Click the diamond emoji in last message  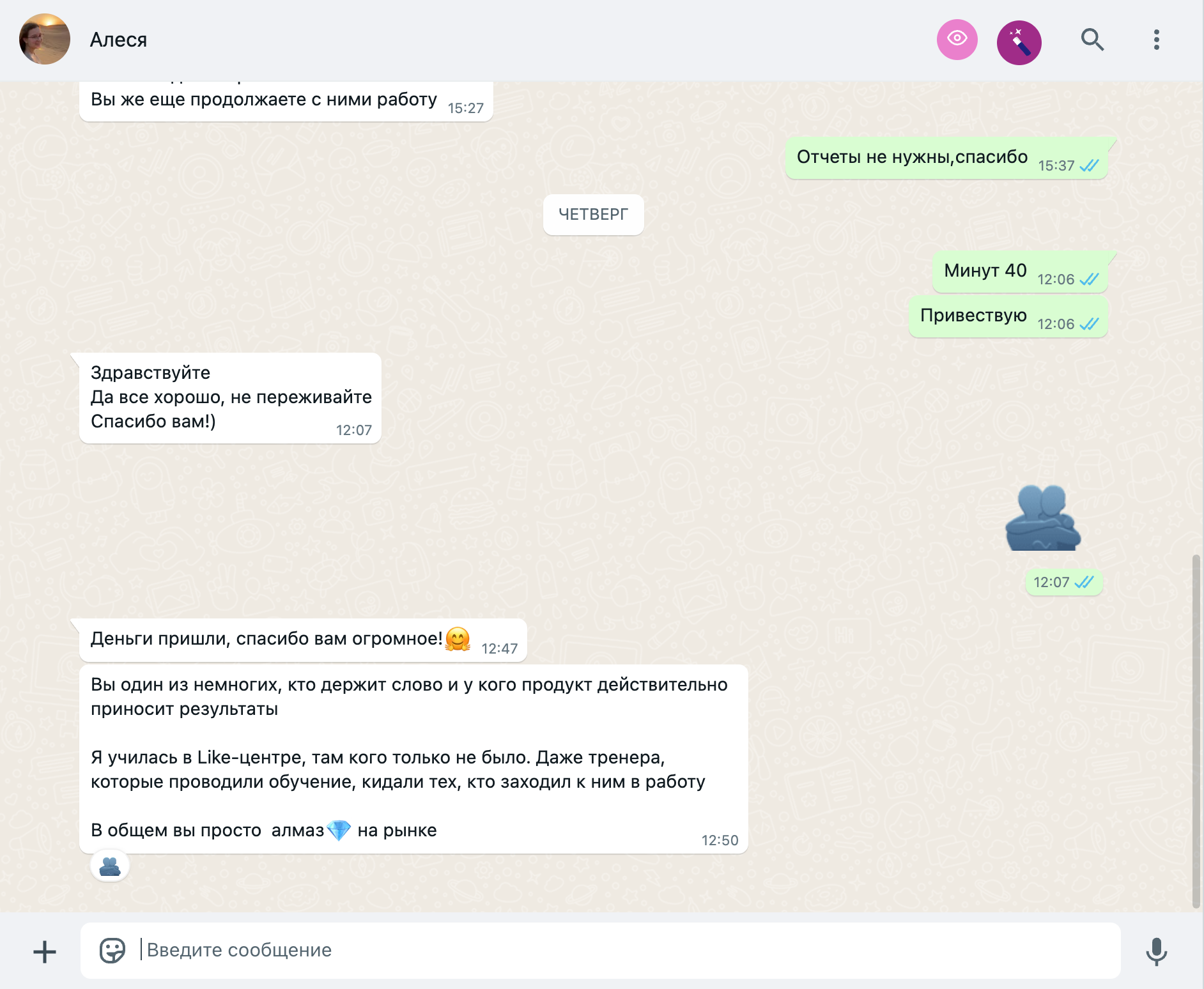pos(339,830)
